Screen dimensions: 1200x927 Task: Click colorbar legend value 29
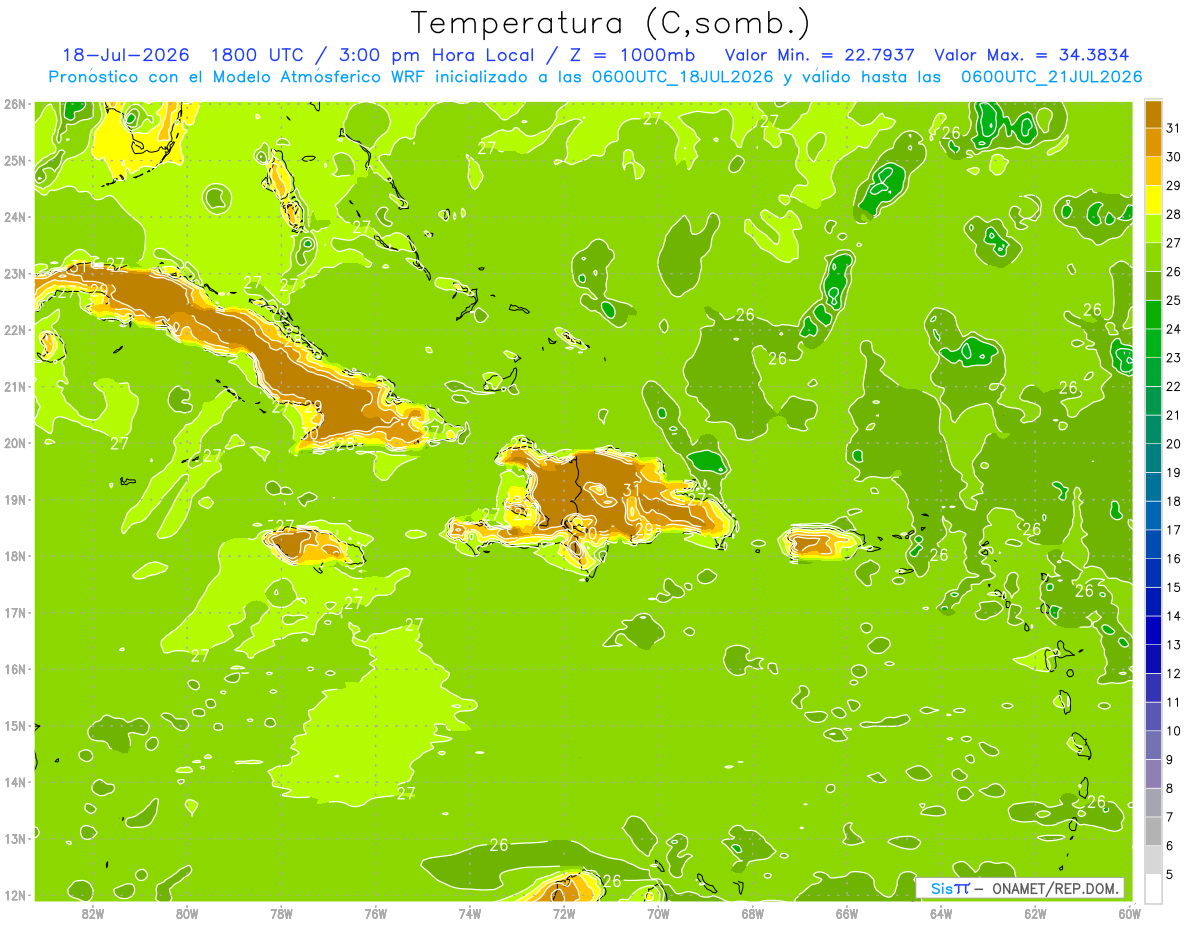[1174, 186]
